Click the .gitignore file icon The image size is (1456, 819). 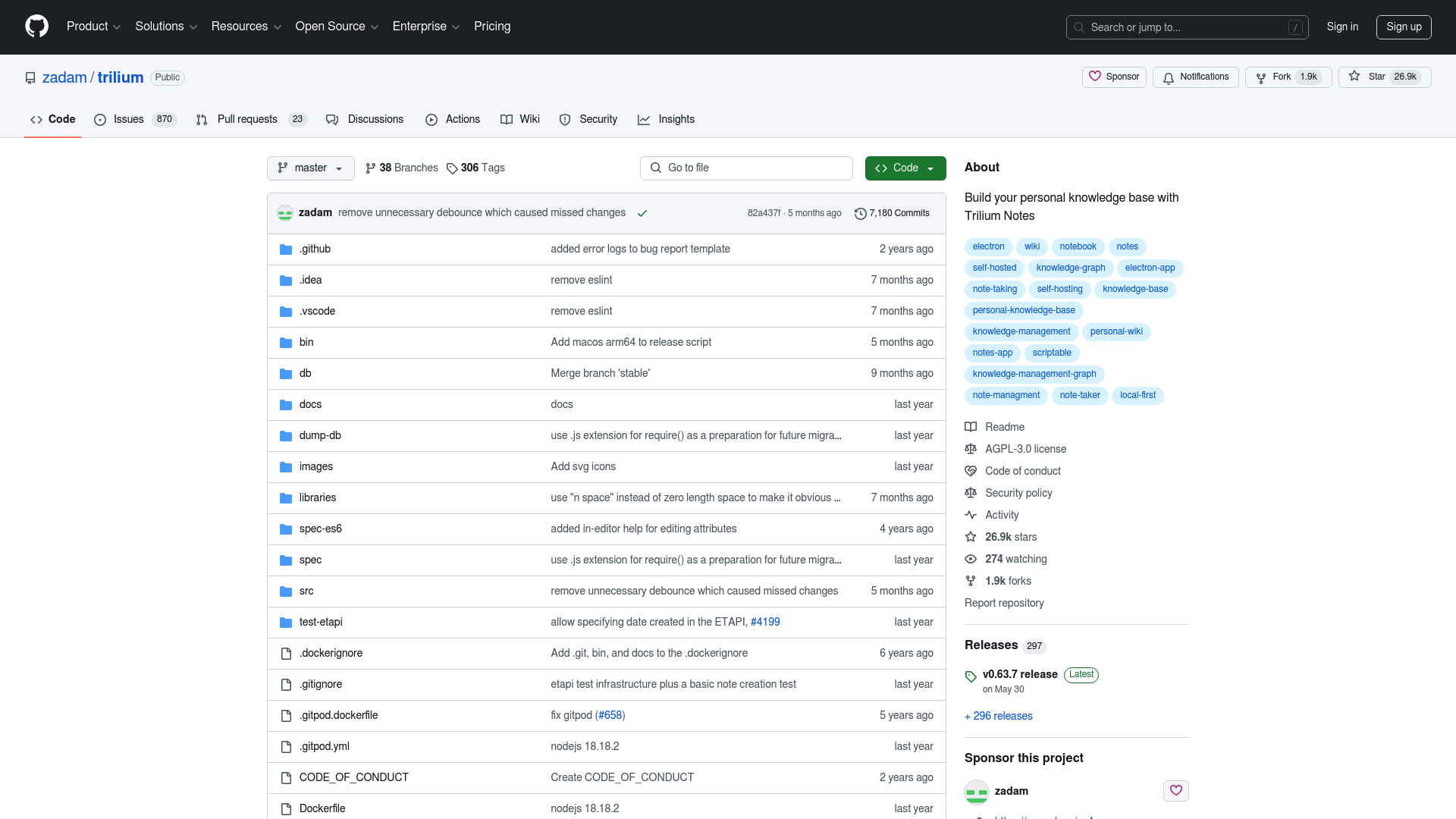tap(286, 685)
